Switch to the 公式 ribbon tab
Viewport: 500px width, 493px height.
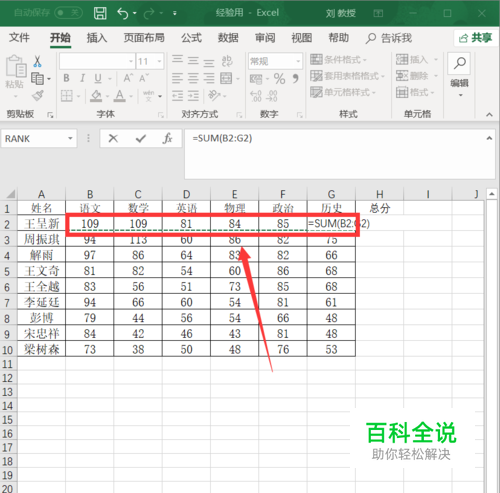[x=191, y=37]
